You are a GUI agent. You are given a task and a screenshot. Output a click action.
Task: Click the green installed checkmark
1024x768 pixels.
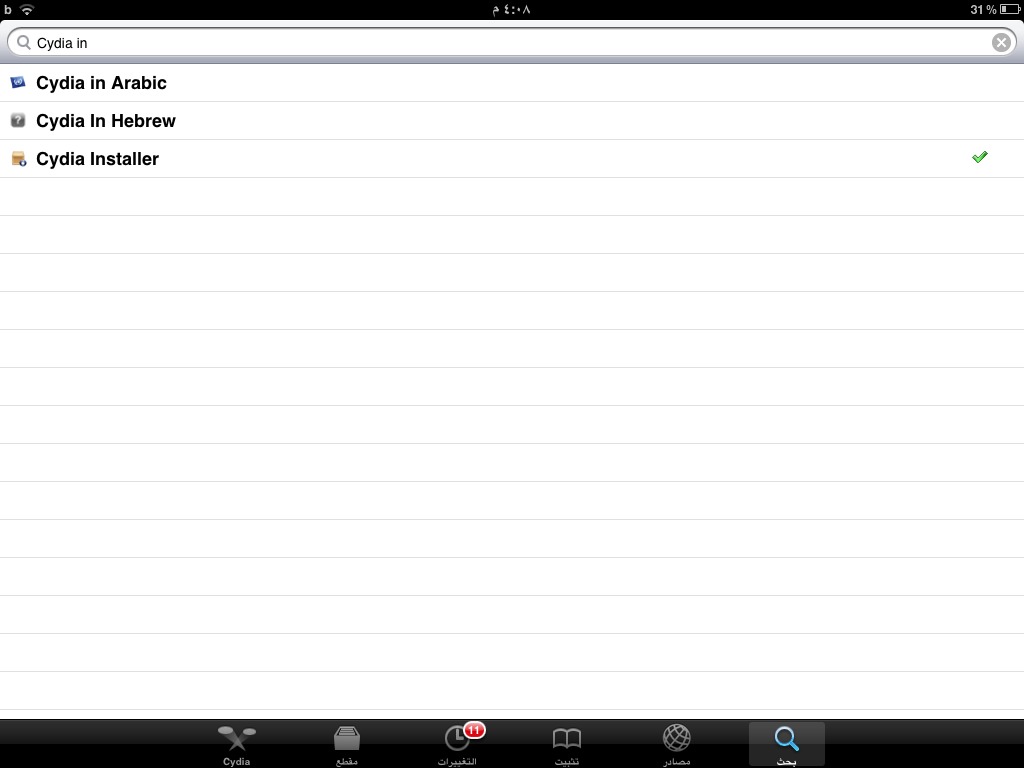(x=980, y=157)
